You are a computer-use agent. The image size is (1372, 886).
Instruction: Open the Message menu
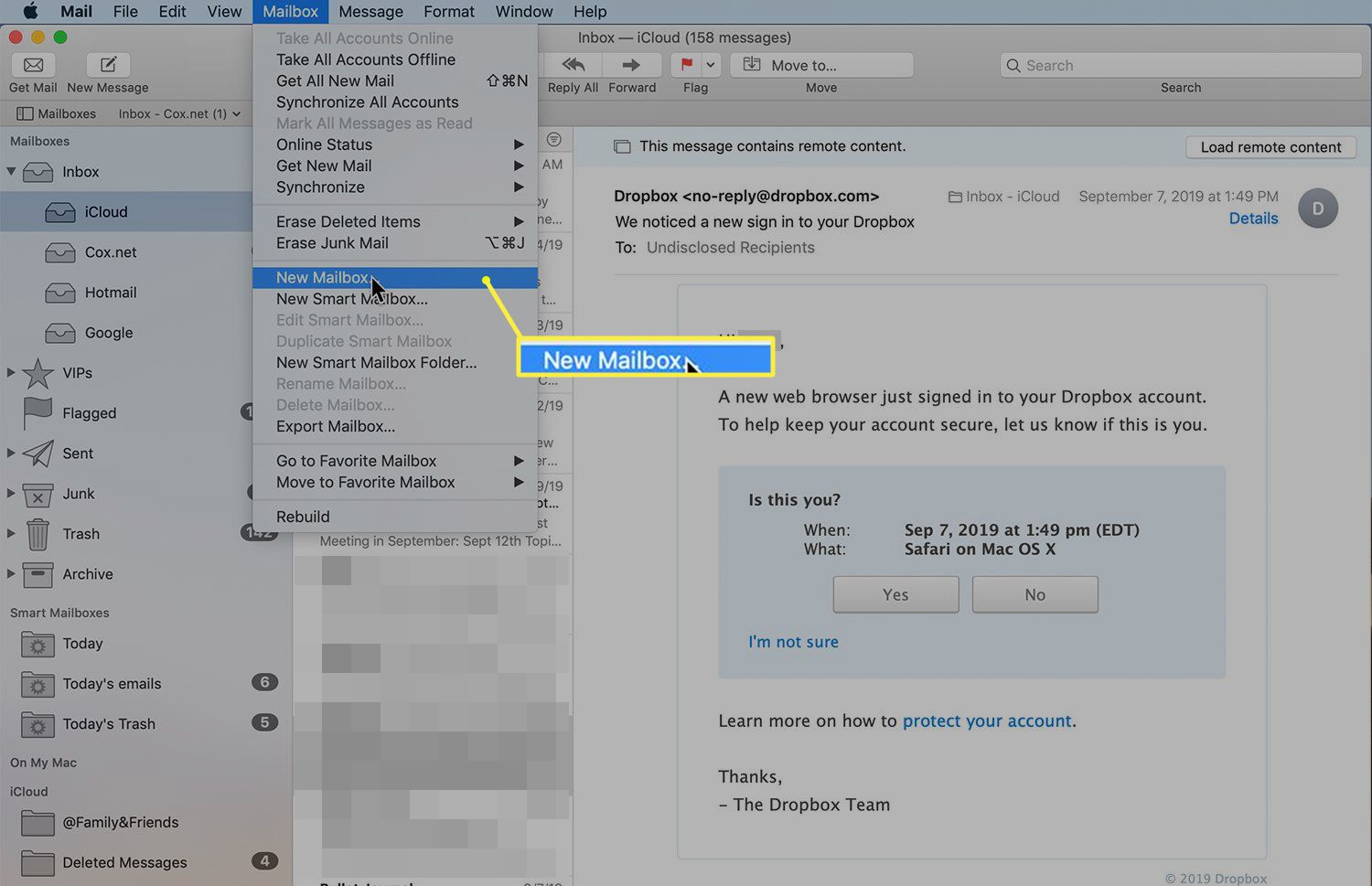point(370,11)
